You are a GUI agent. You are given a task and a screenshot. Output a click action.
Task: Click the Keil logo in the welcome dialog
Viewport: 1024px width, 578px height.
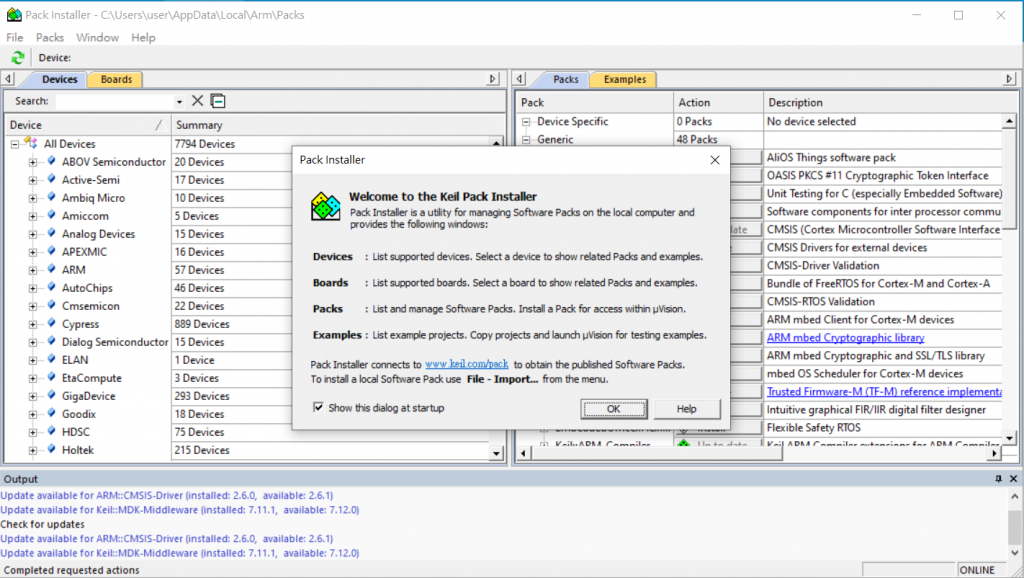pyautogui.click(x=325, y=206)
